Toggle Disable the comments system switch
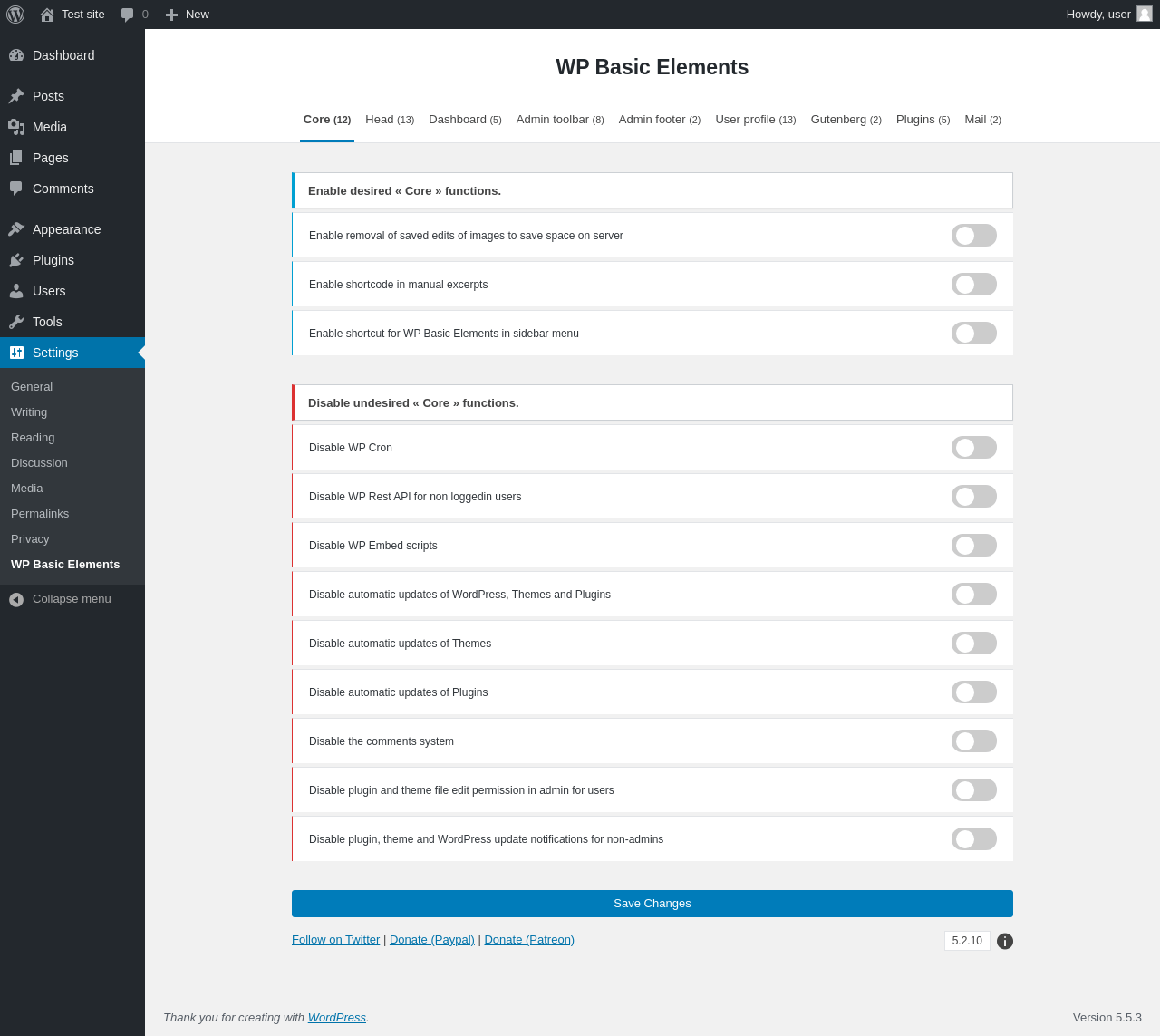This screenshot has width=1160, height=1036. tap(974, 741)
